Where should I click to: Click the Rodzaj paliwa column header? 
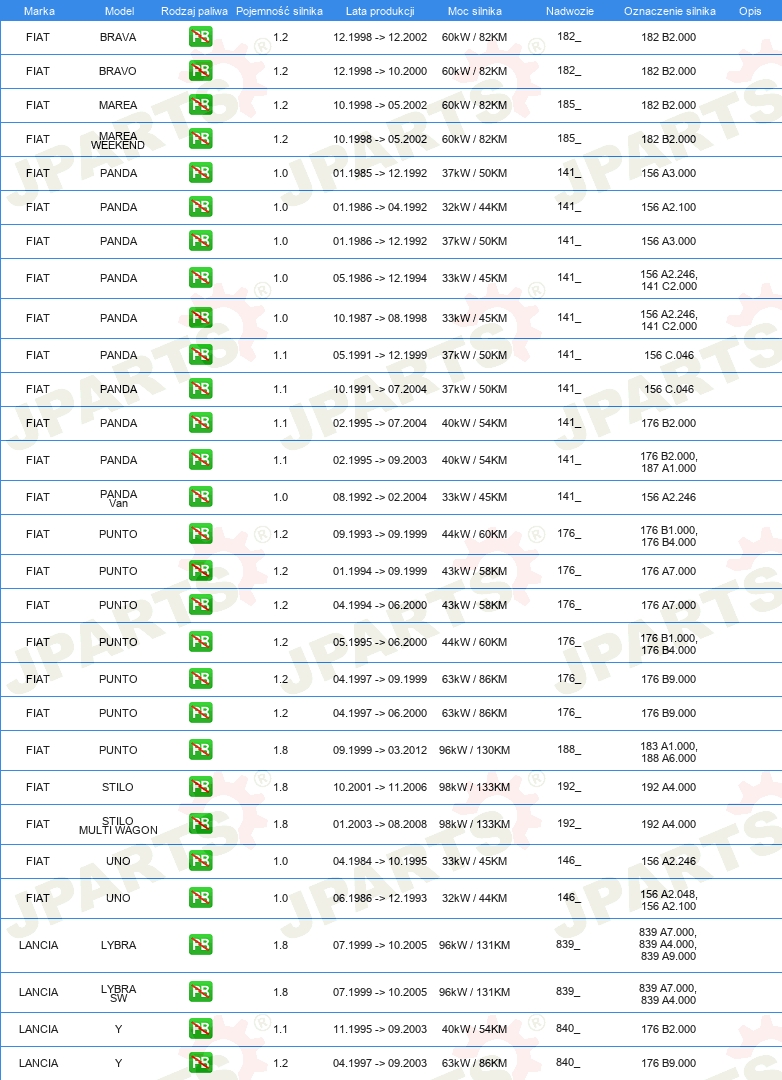(194, 11)
